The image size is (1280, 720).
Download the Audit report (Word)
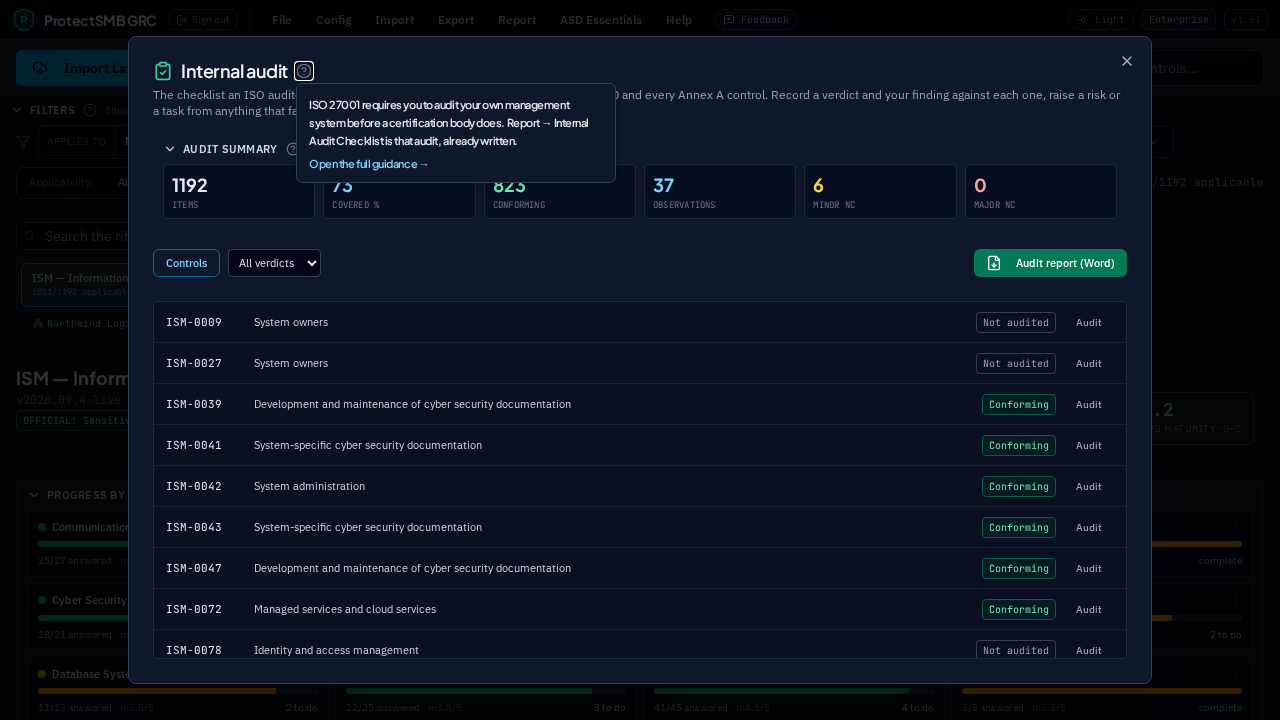pos(1050,263)
